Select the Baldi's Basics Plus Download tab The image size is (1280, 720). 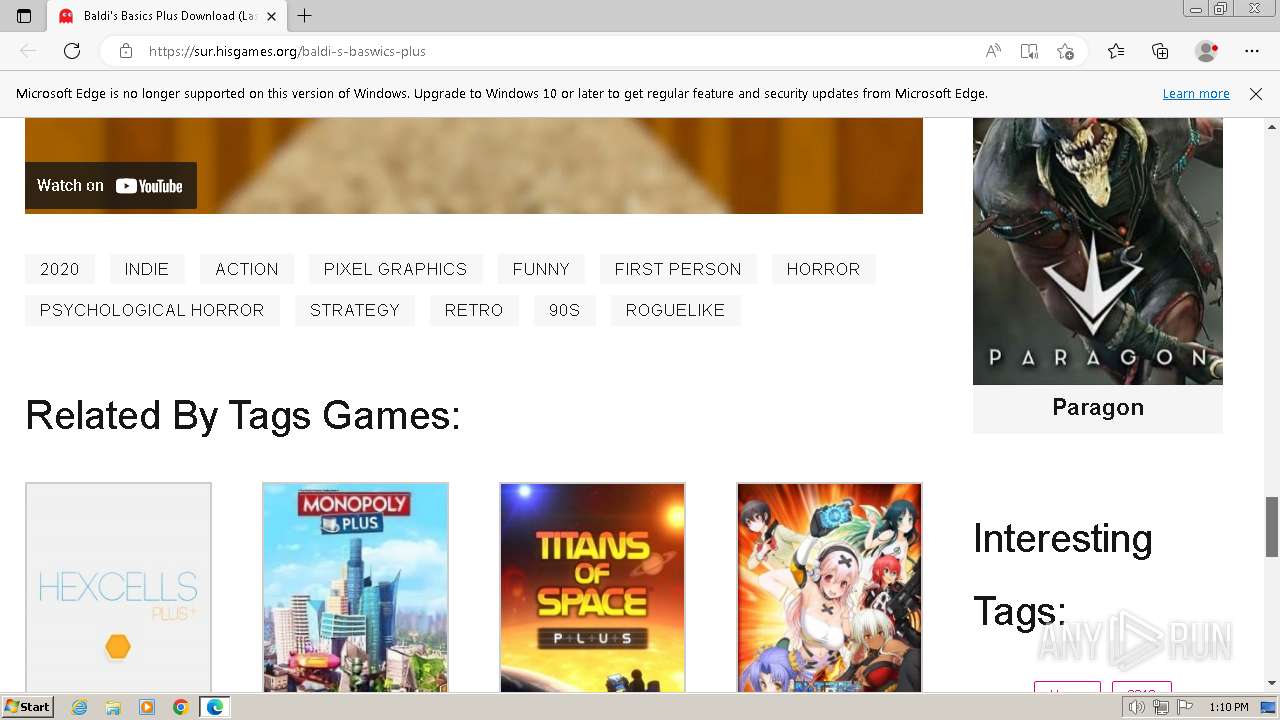coord(168,16)
